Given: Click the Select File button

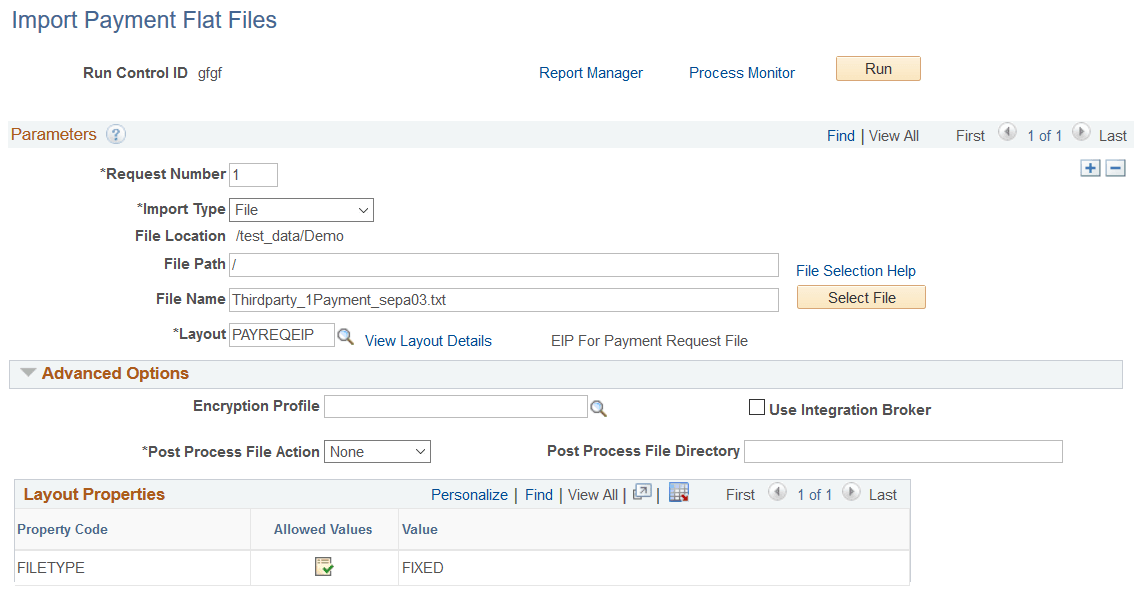Looking at the screenshot, I should click(x=861, y=297).
